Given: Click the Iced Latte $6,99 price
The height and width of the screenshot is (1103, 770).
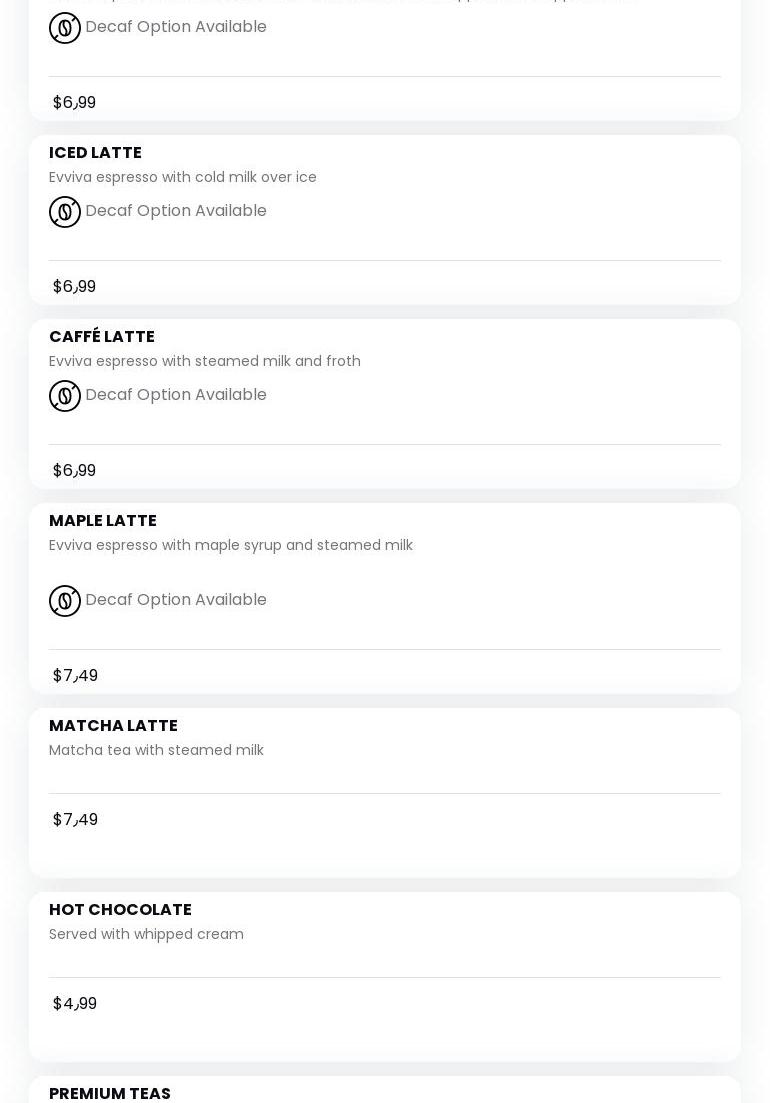Looking at the screenshot, I should pyautogui.click(x=75, y=287).
